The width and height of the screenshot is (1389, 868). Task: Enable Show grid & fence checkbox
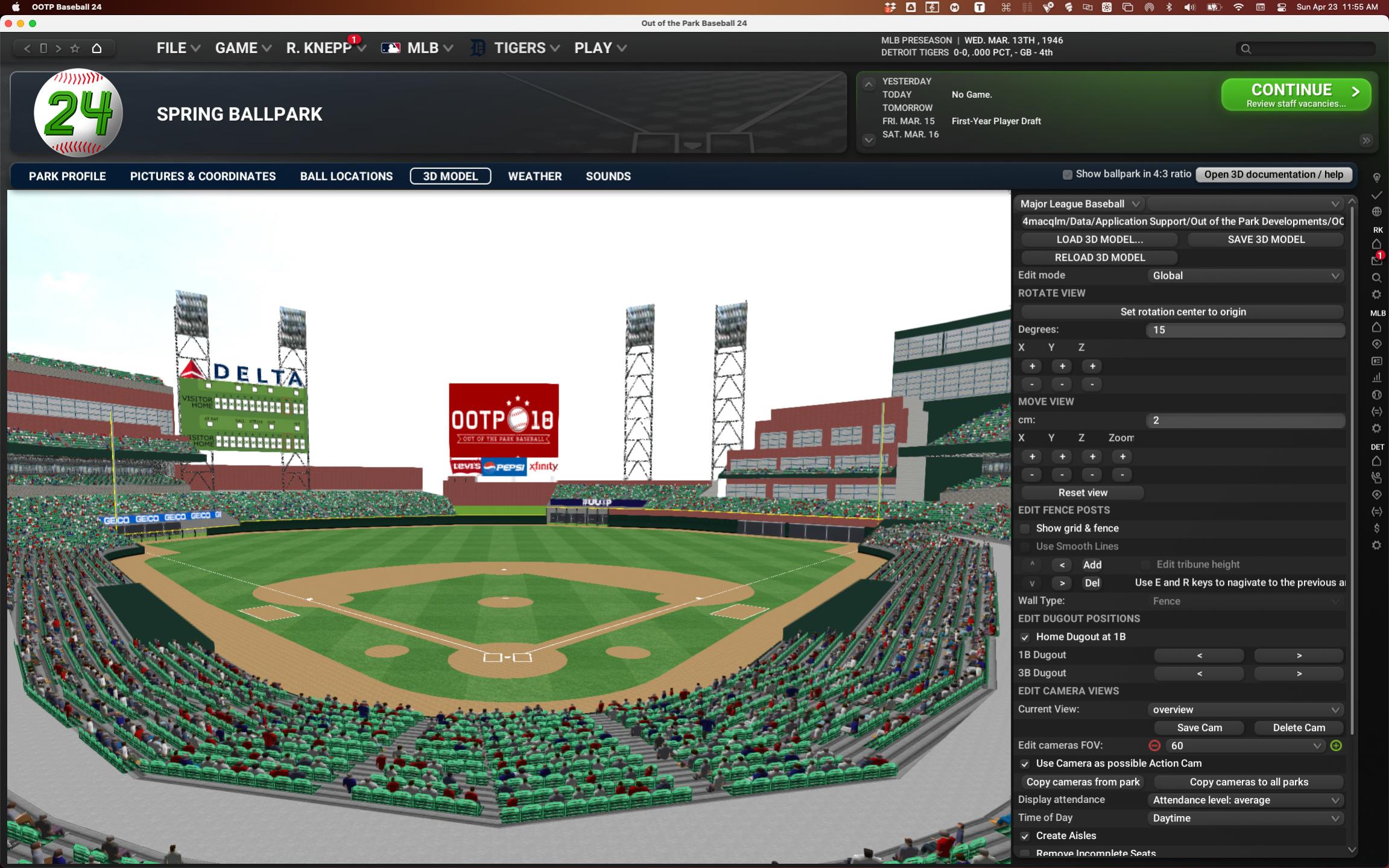tap(1025, 528)
